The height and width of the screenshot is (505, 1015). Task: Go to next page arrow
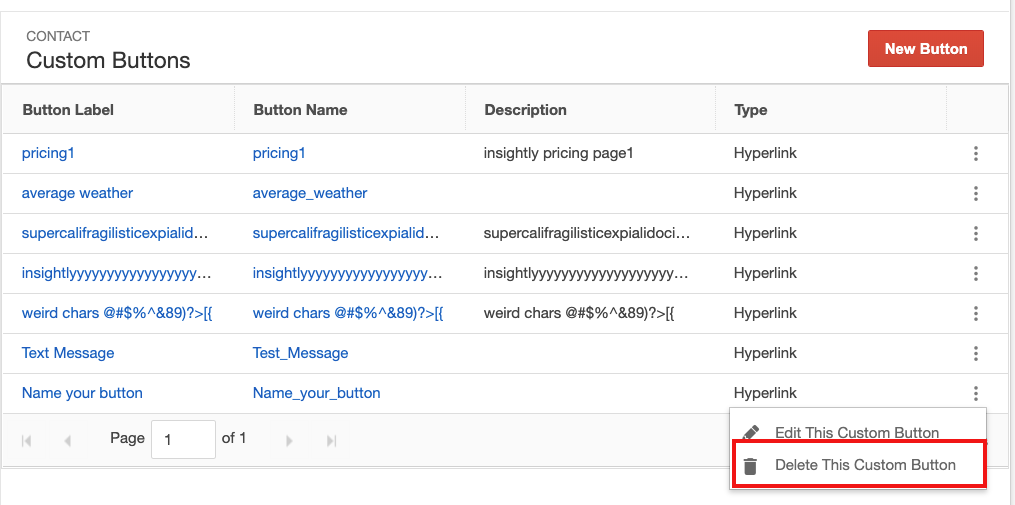tap(289, 441)
